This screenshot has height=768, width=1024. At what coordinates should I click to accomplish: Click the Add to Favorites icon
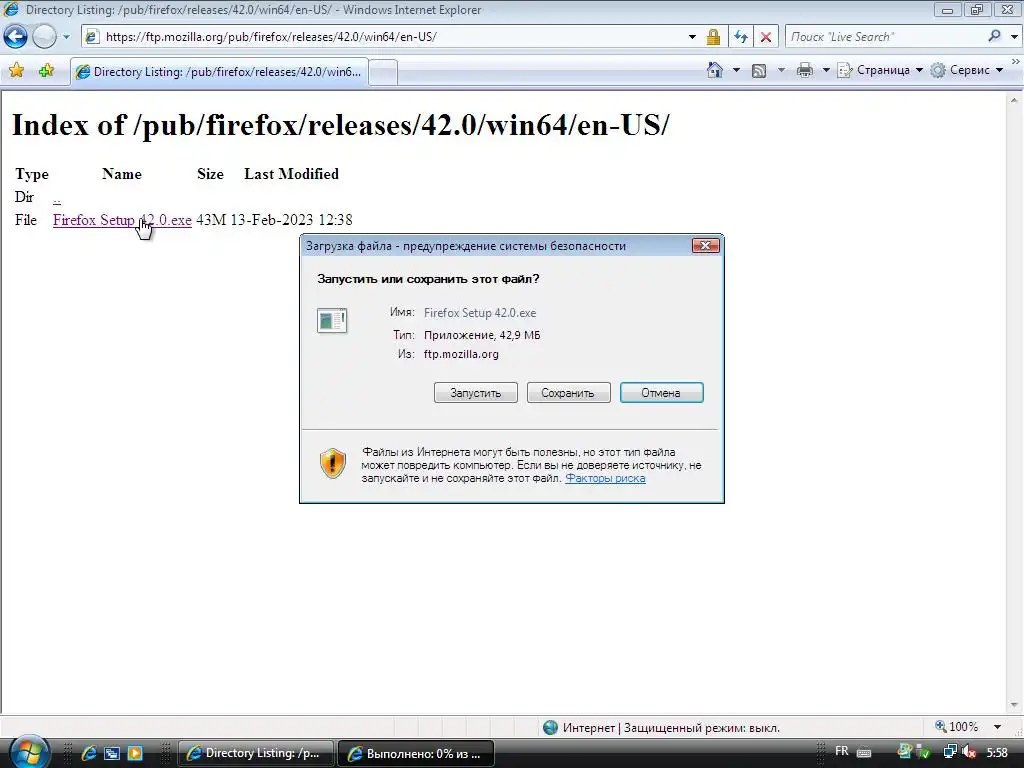[x=46, y=71]
